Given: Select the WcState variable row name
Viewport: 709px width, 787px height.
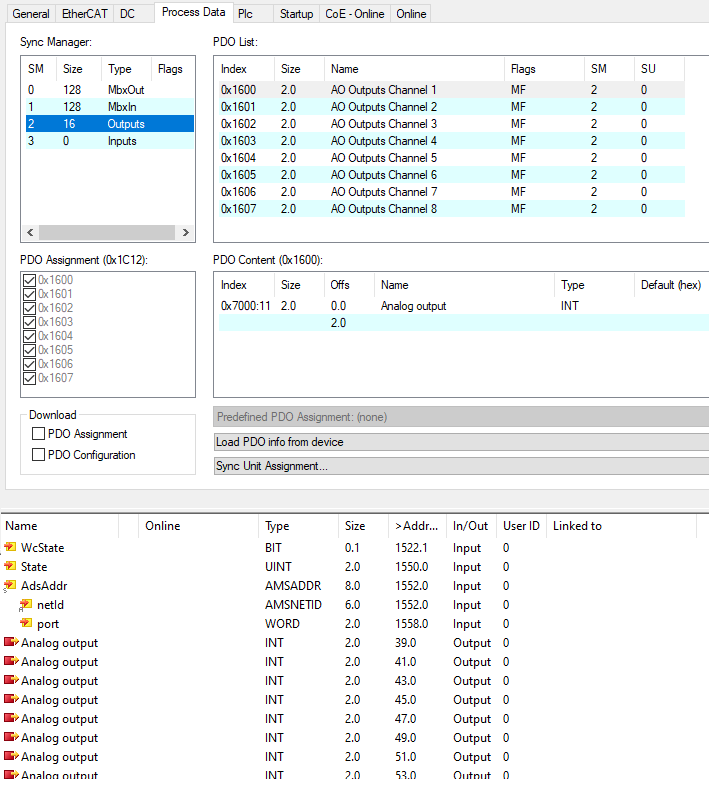Looking at the screenshot, I should [x=43, y=548].
